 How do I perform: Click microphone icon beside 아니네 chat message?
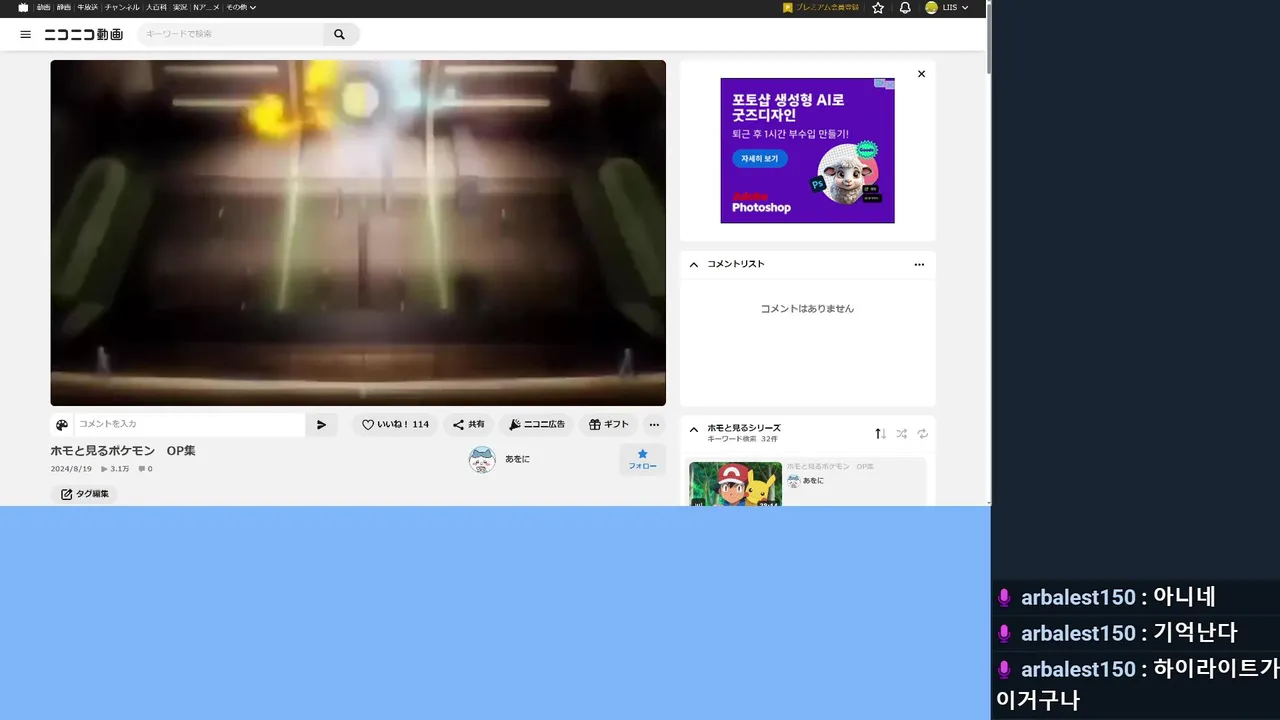1005,598
